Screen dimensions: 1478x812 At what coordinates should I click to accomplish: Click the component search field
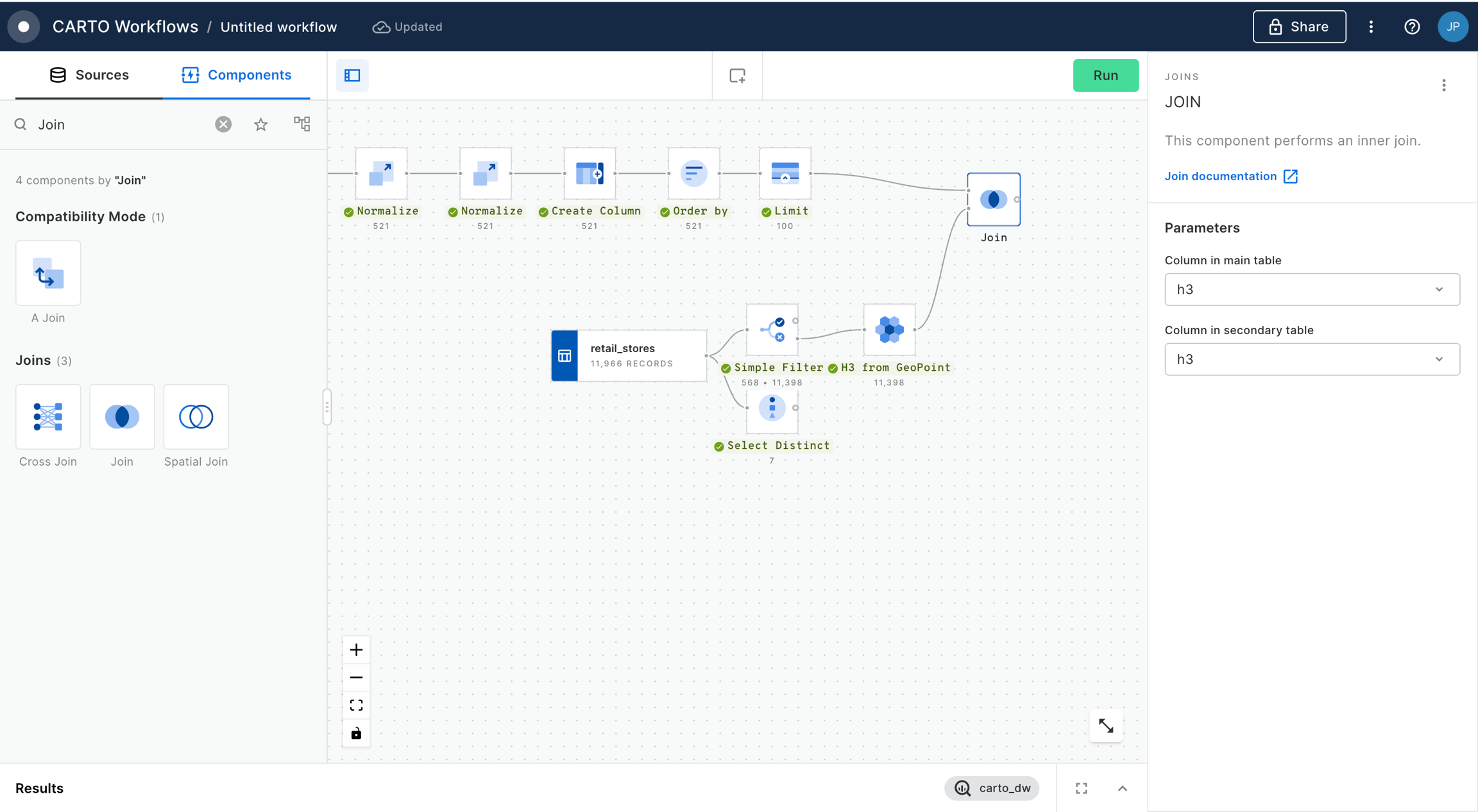tap(122, 124)
